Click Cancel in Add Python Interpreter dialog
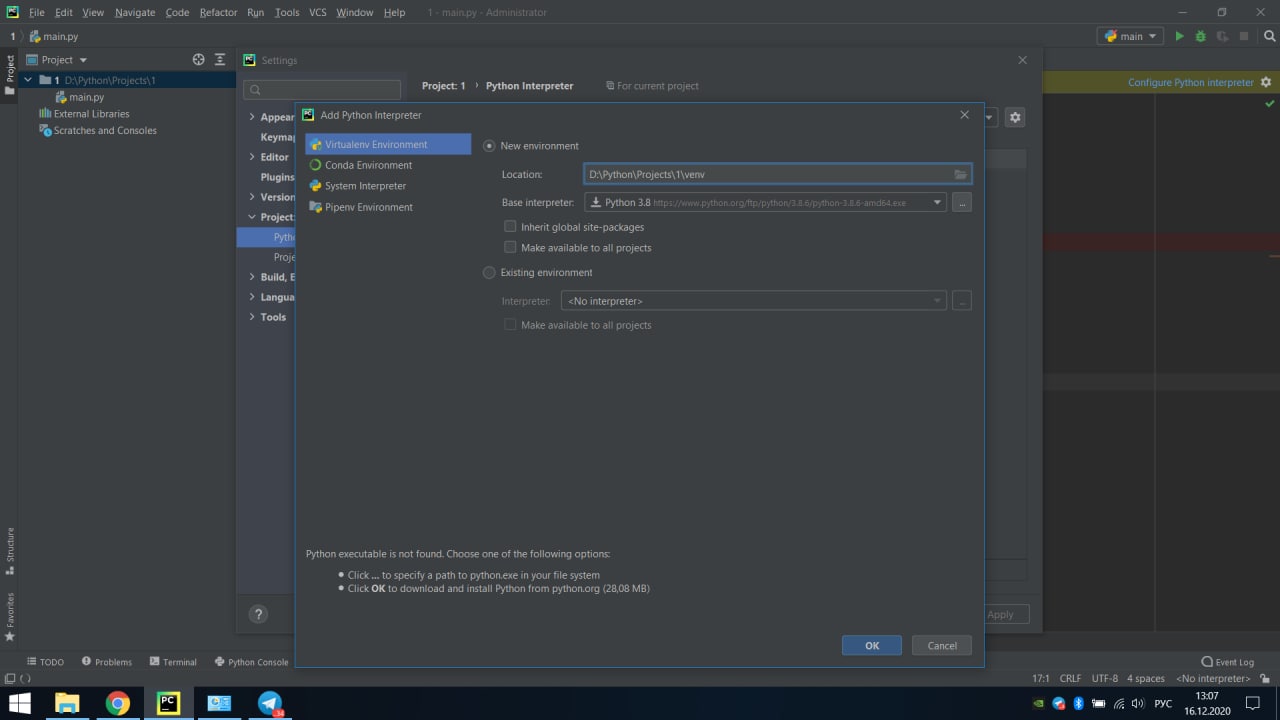Viewport: 1280px width, 720px height. (x=942, y=645)
